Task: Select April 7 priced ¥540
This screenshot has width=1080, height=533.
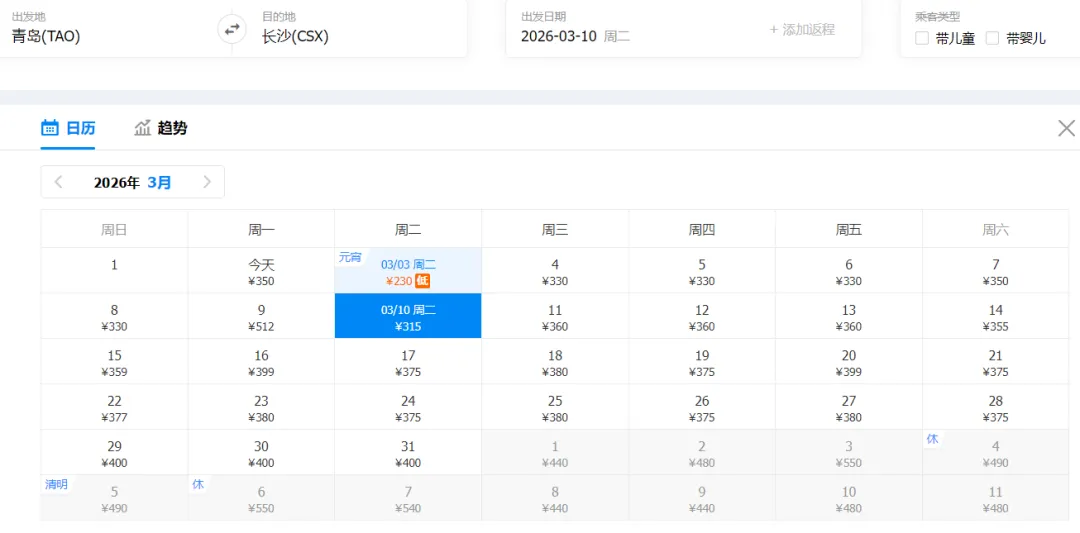Action: (x=408, y=498)
